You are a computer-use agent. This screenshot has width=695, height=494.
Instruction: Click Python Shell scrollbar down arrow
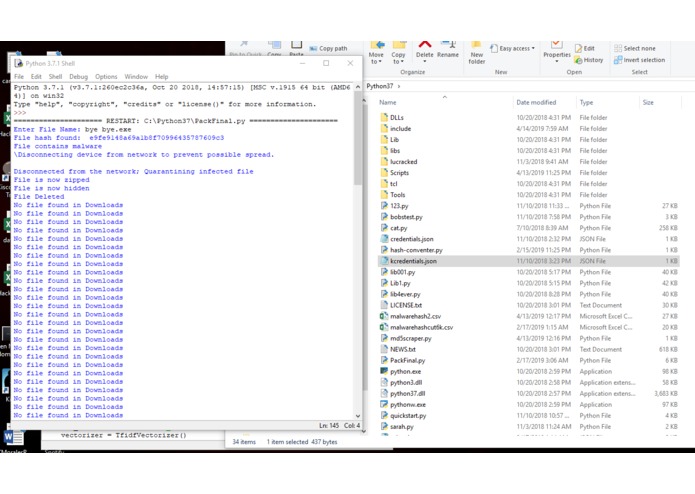(358, 416)
